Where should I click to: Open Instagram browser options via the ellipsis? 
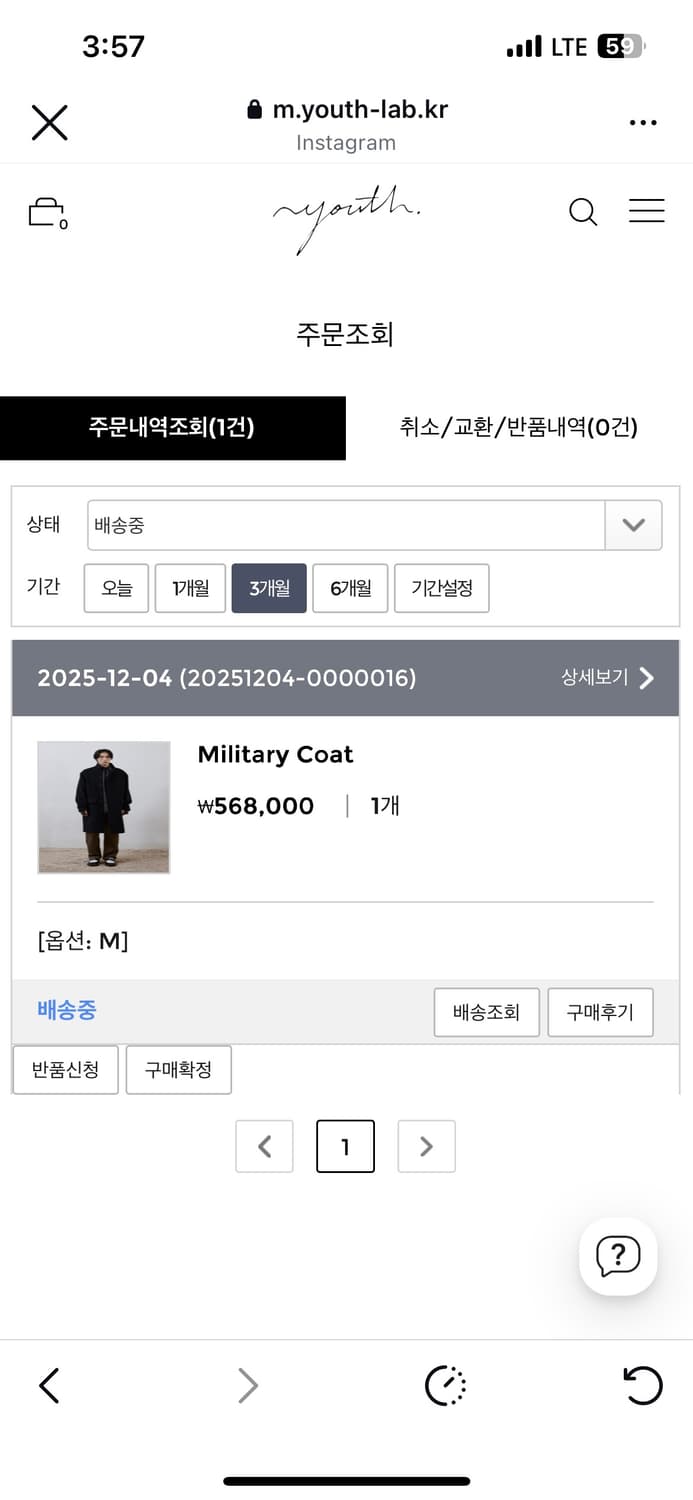pos(643,121)
